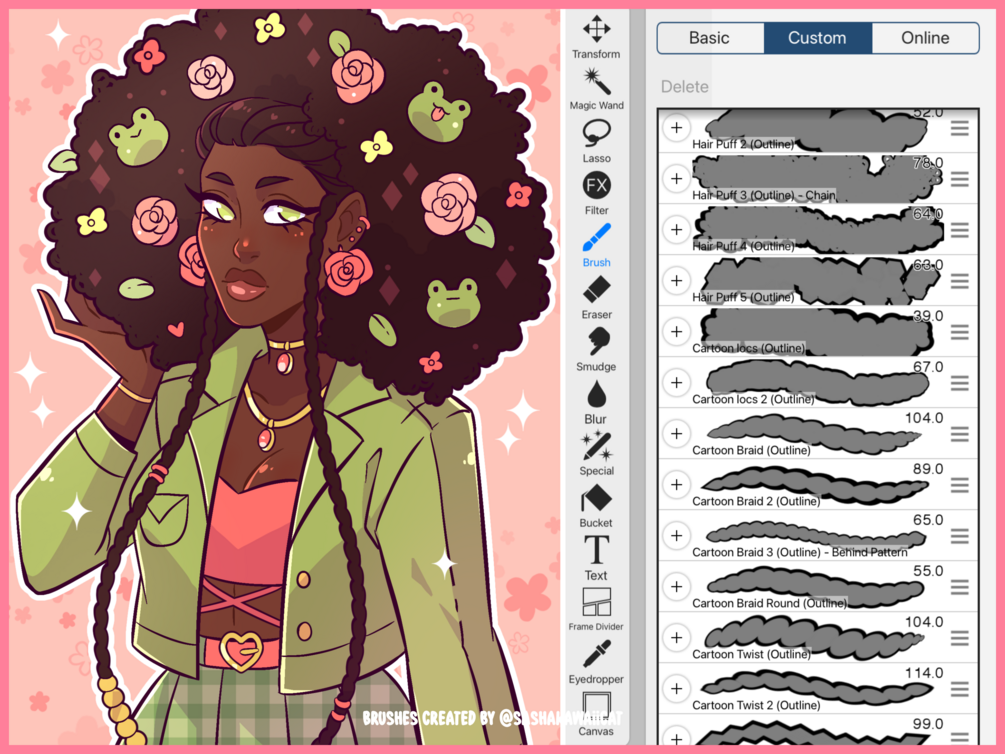This screenshot has height=754, width=1005.
Task: Switch to the Custom brushes tab
Action: tap(817, 38)
